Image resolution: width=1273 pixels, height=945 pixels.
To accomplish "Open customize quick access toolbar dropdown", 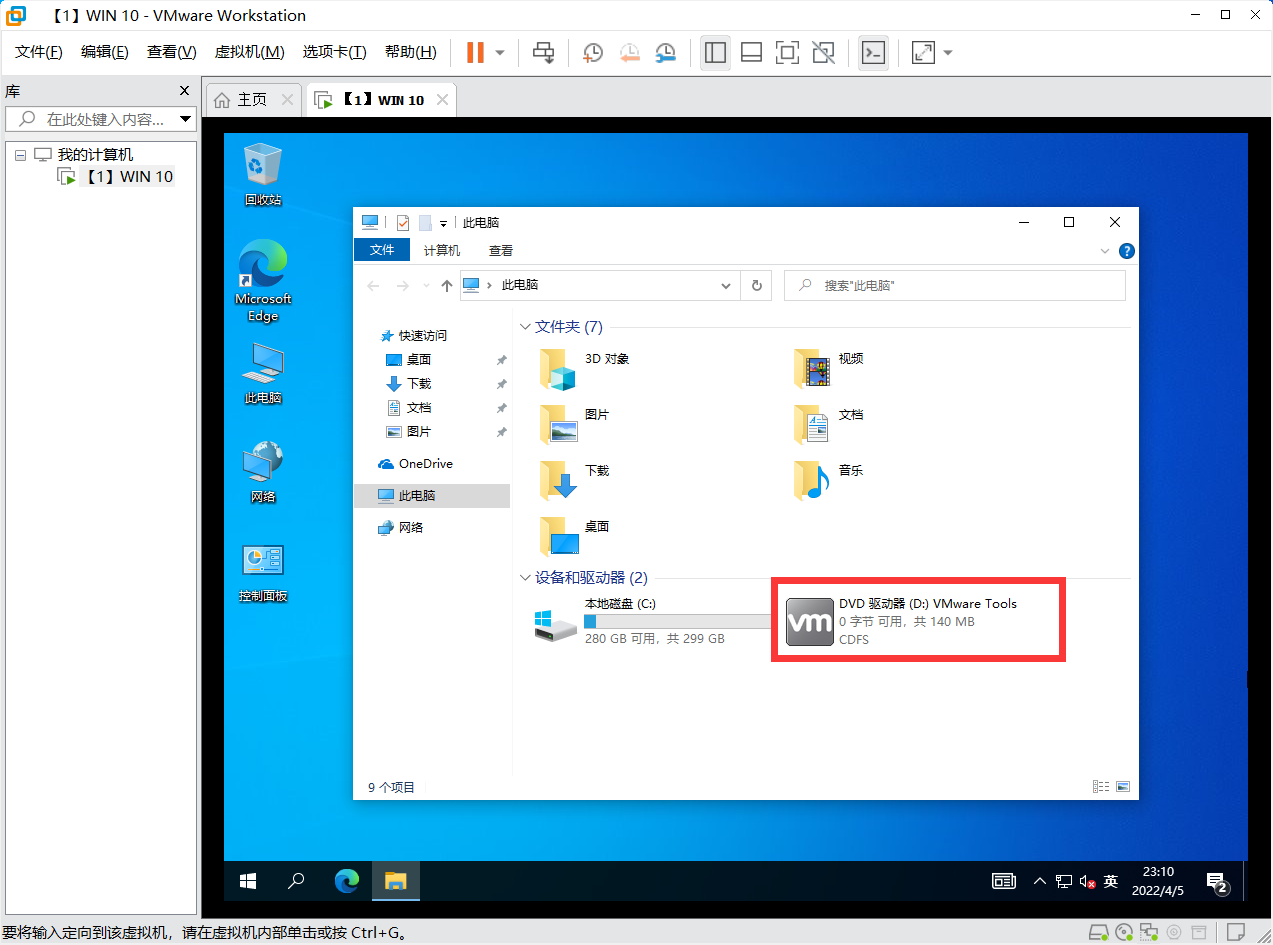I will 443,223.
